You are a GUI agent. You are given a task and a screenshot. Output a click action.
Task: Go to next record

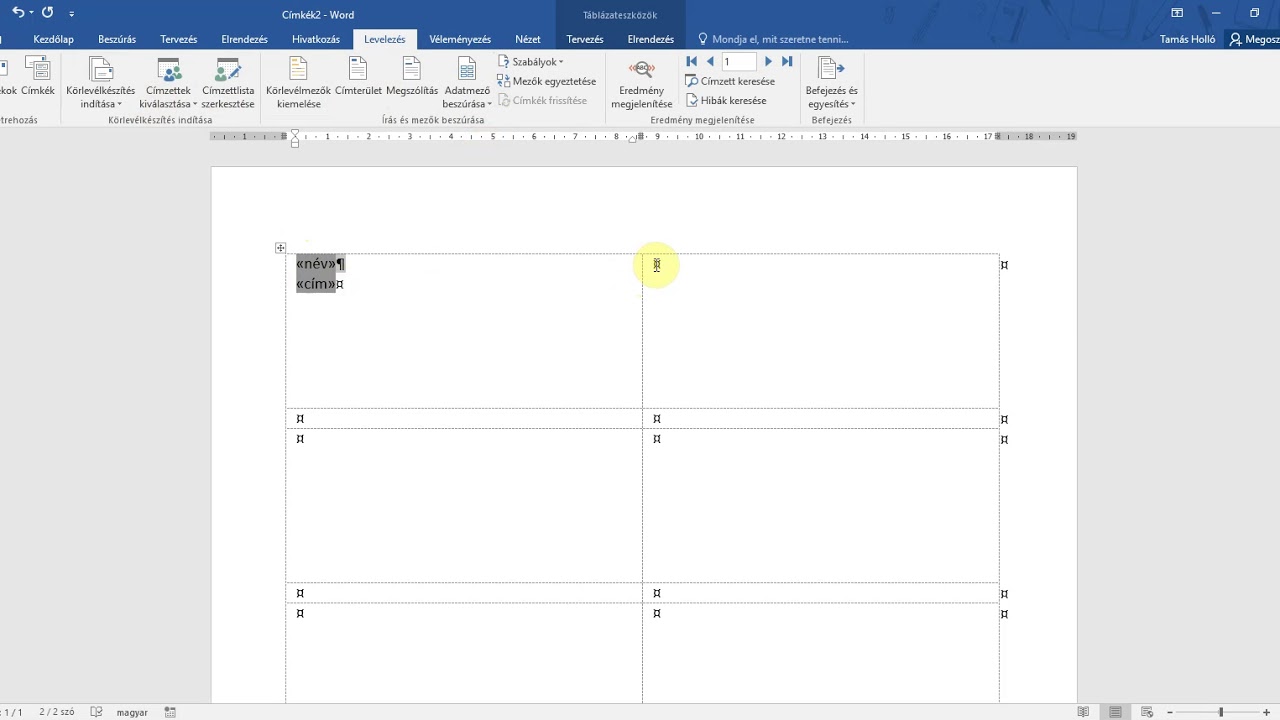pos(768,62)
